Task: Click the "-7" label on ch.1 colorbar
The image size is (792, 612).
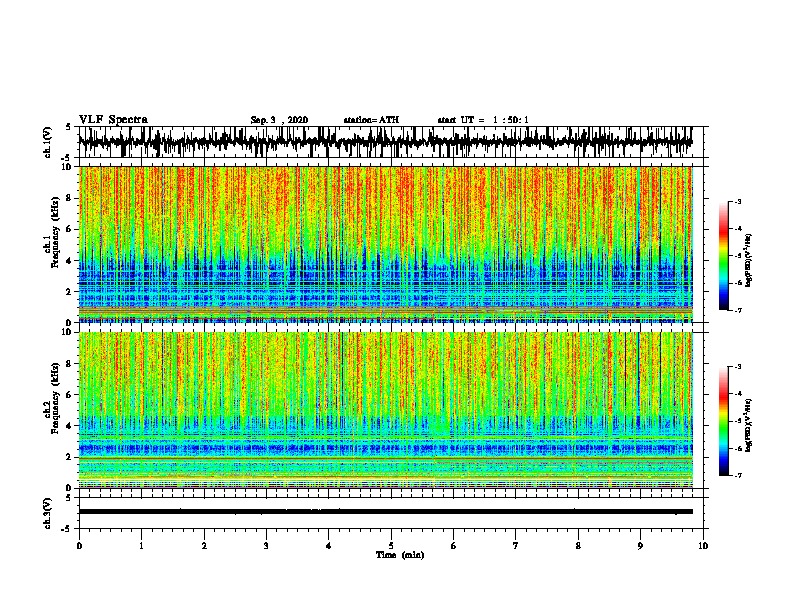Action: [737, 310]
